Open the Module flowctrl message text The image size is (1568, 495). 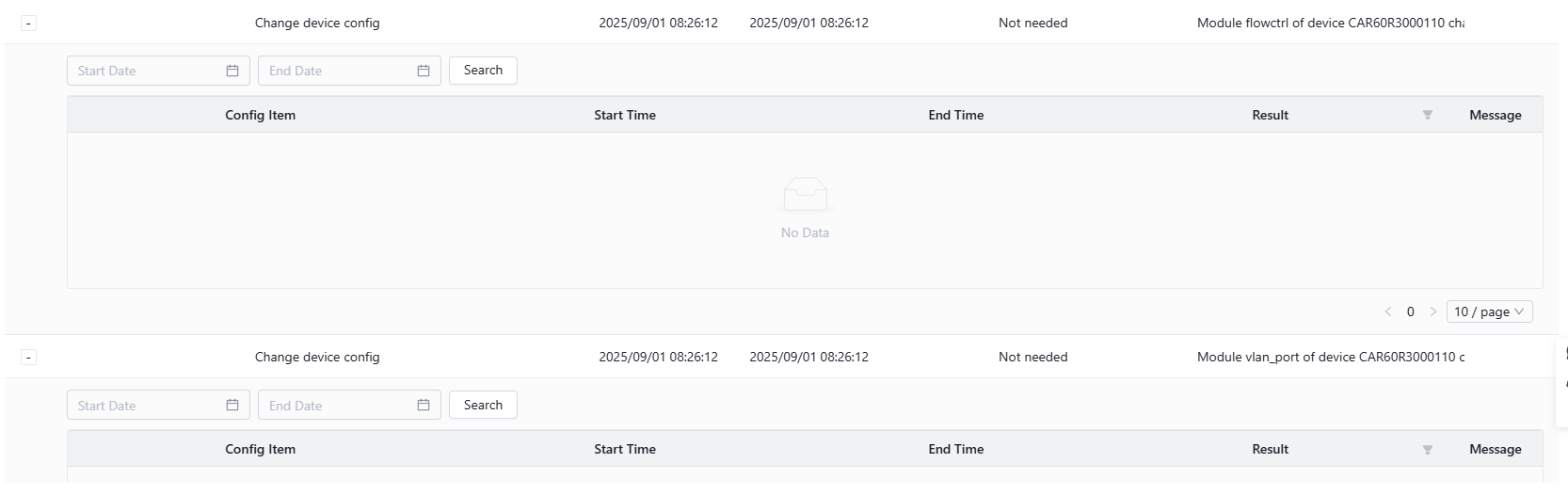click(1330, 23)
